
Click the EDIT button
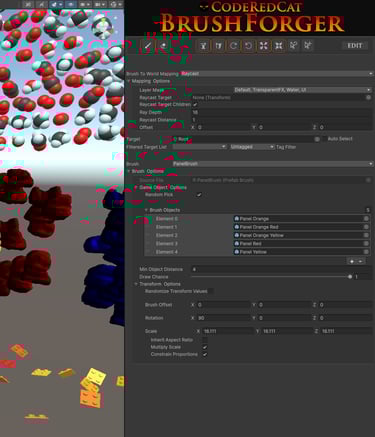pos(355,46)
